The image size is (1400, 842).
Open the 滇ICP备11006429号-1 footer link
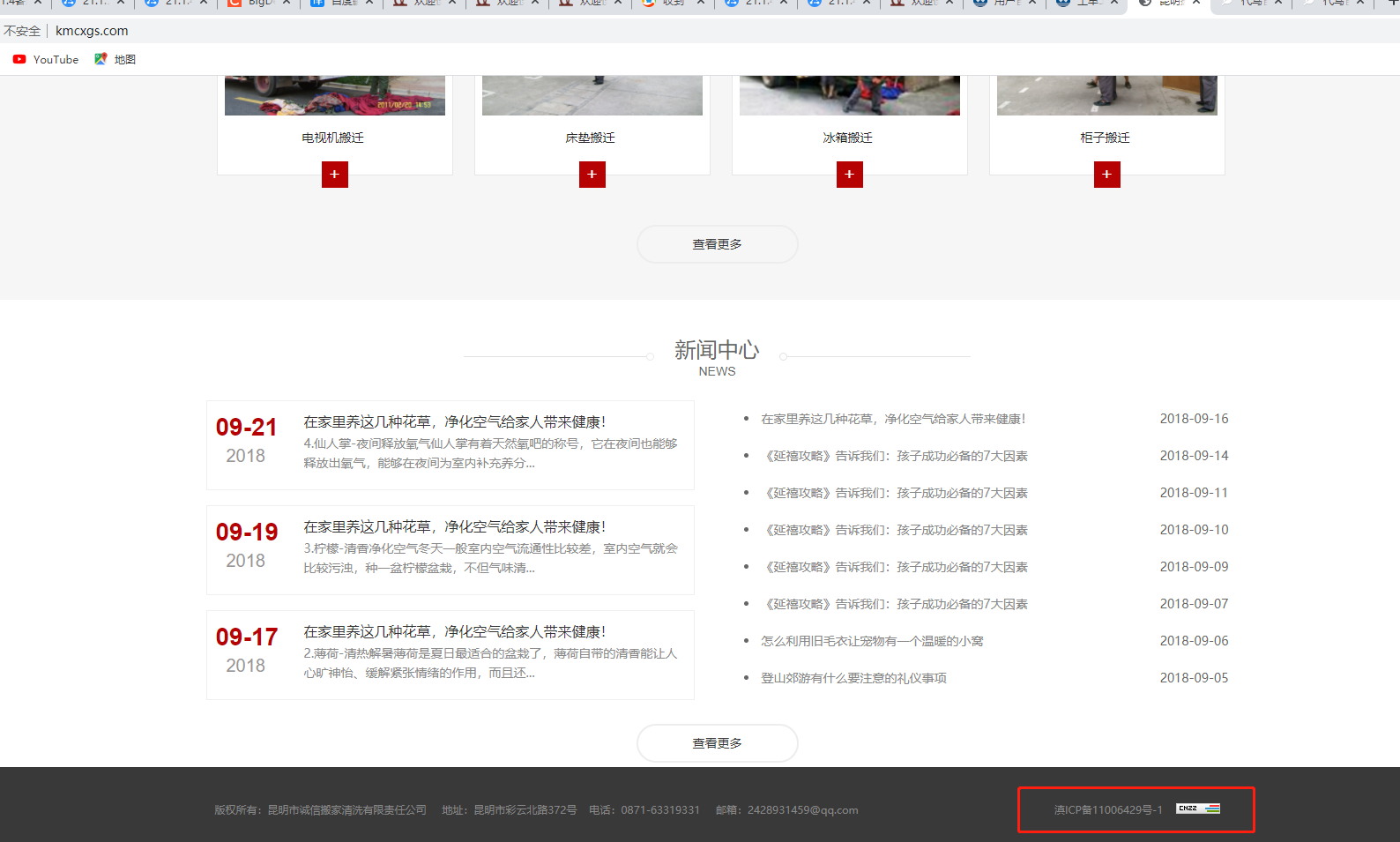(1107, 810)
